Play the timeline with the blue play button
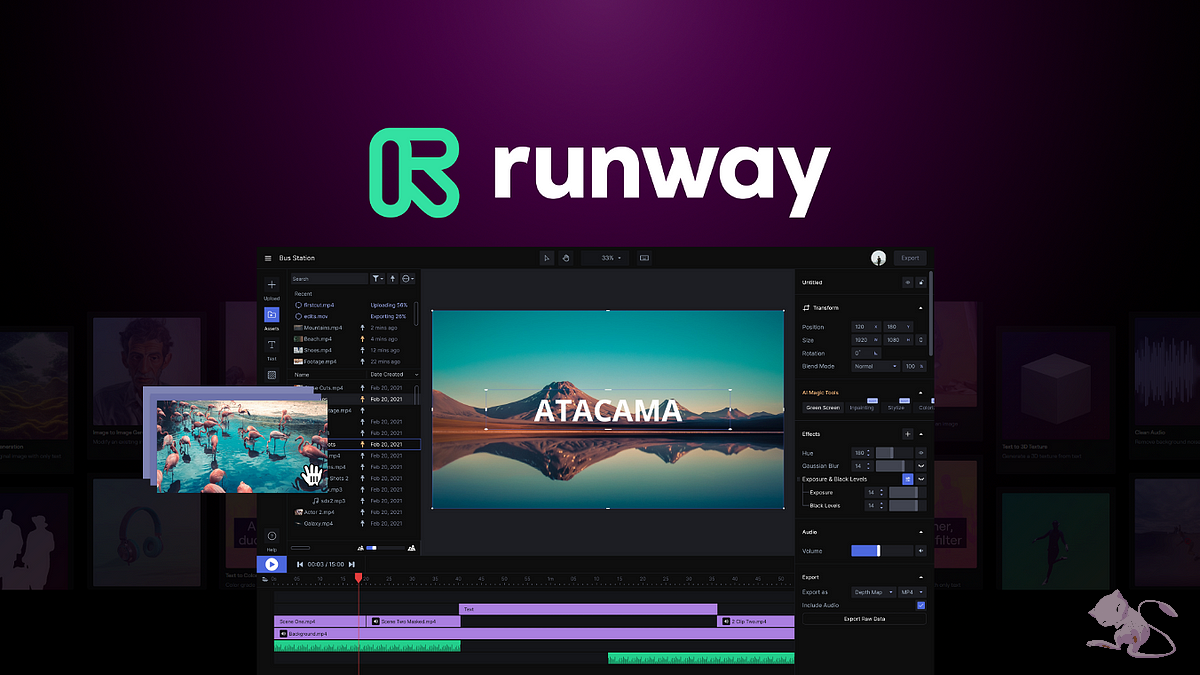Screen dimensions: 1200x675 tap(271, 564)
